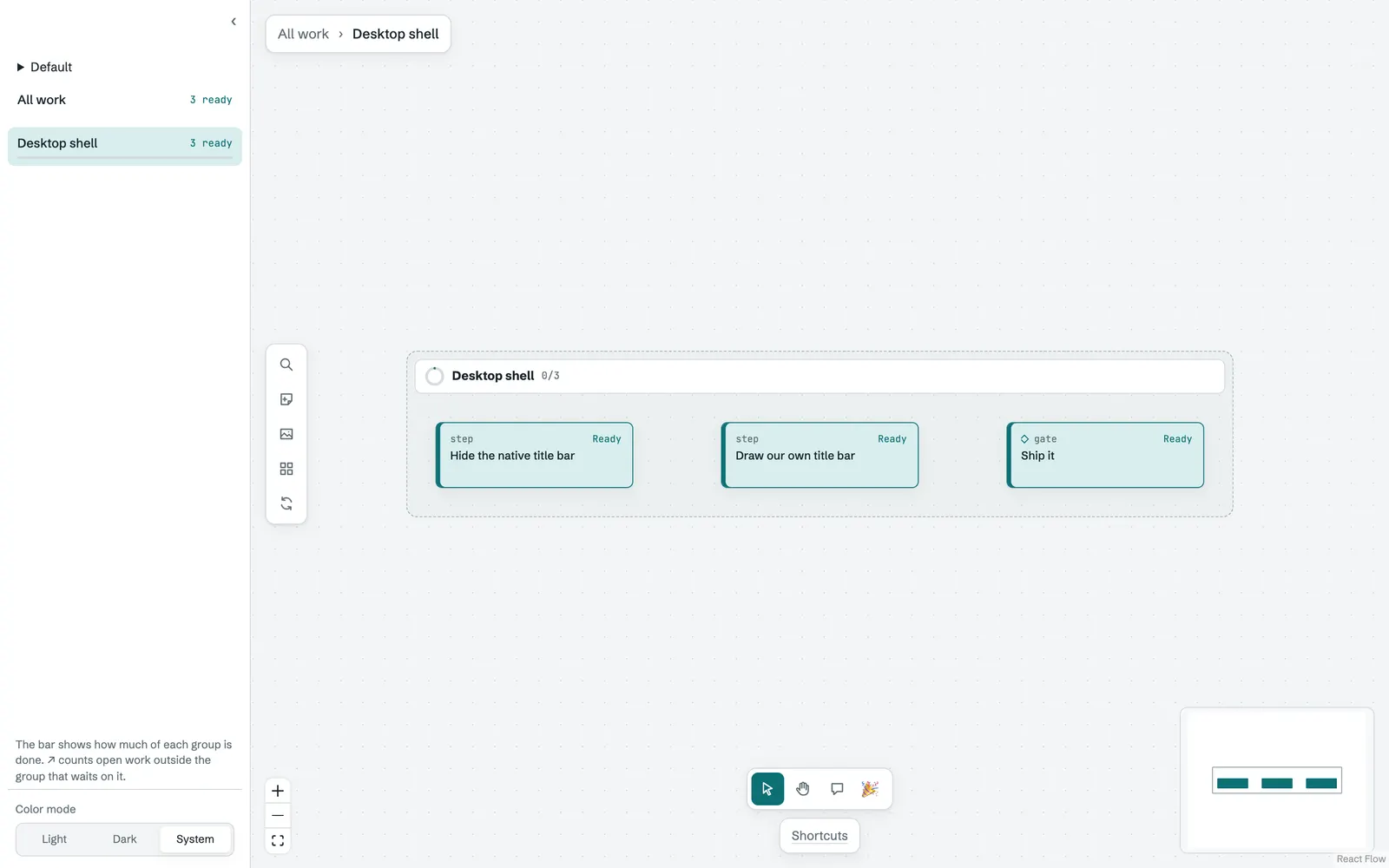
Task: Zoom out with the minus button
Action: pyautogui.click(x=278, y=816)
